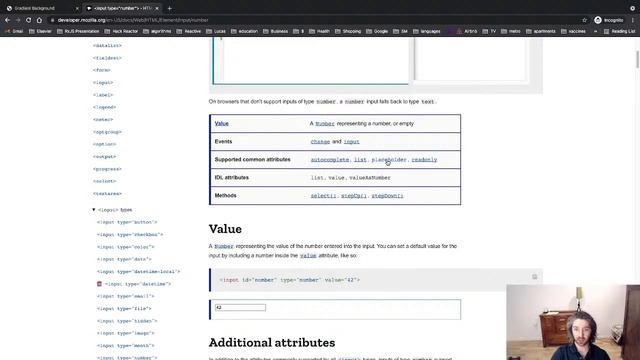Open the Elsevier bookmarks folder
Image resolution: width=640 pixels, height=360 pixels.
(x=40, y=31)
